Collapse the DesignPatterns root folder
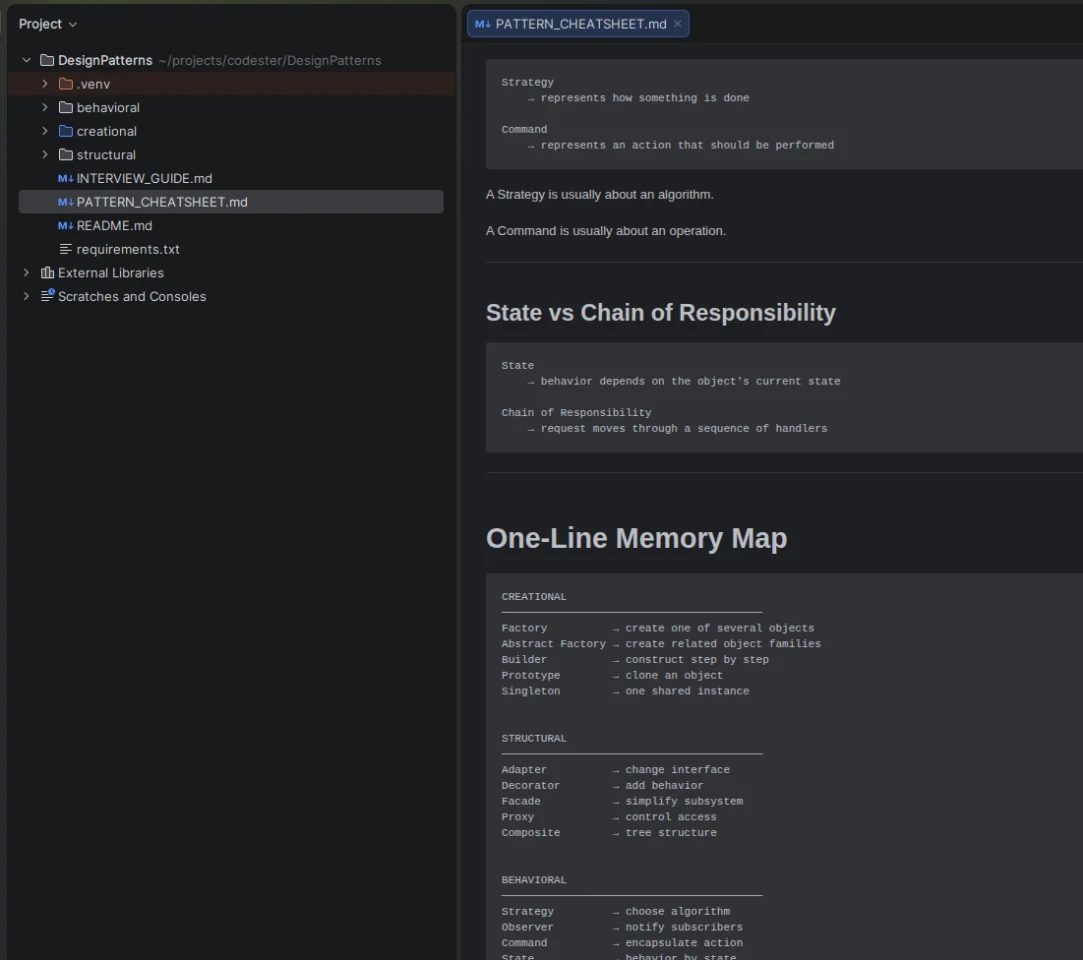This screenshot has width=1083, height=960. (x=26, y=60)
